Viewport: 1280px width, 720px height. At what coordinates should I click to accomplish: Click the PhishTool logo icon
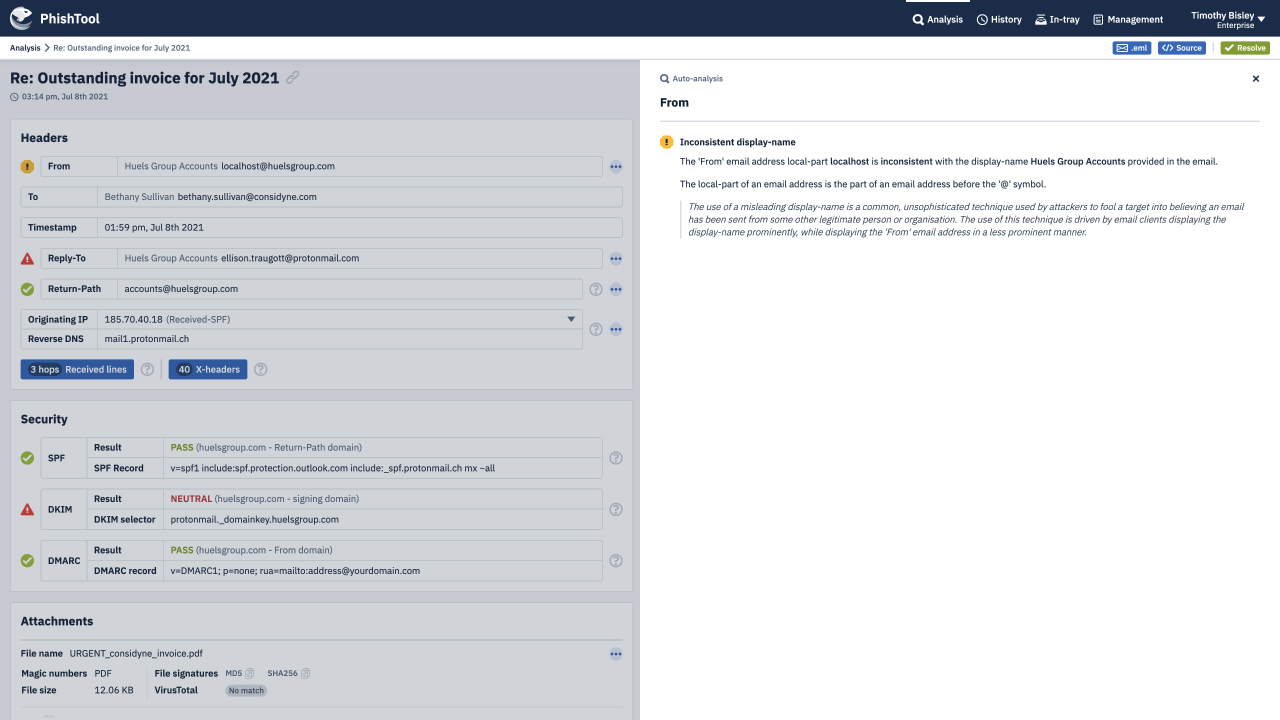(x=21, y=18)
